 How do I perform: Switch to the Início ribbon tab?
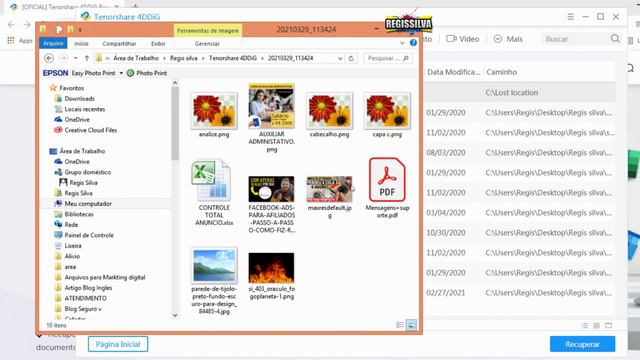tap(81, 44)
